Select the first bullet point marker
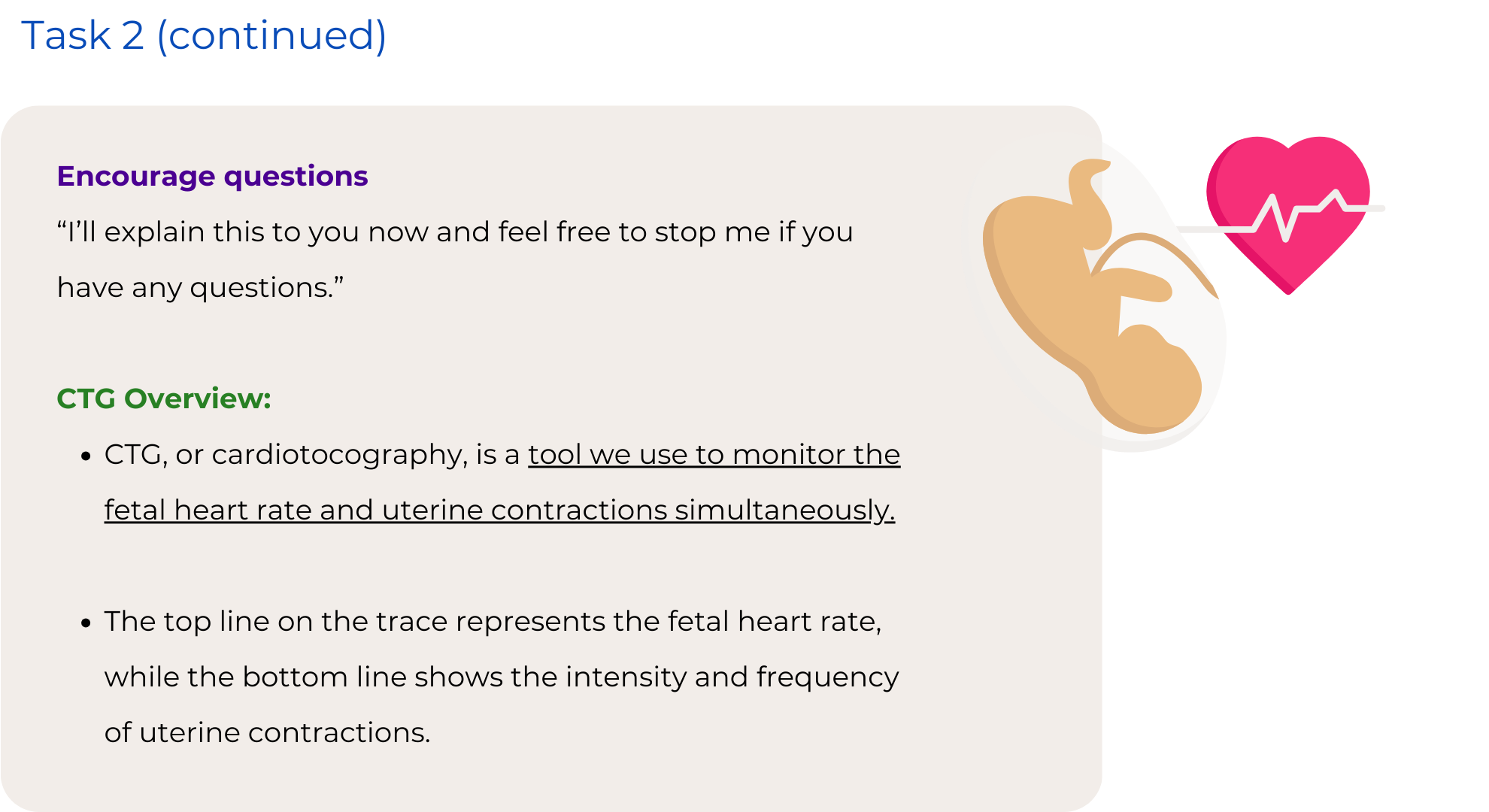Viewport: 1489px width, 812px height. click(86, 456)
